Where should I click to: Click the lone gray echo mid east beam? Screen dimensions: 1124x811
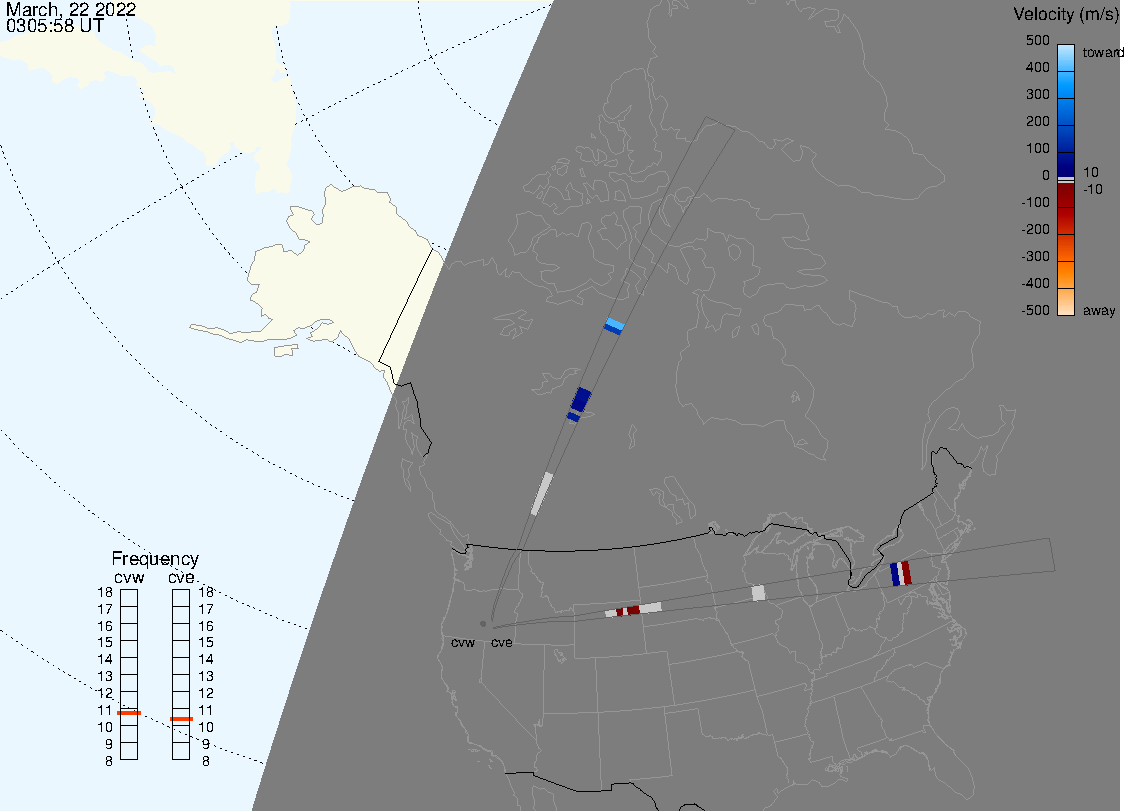click(x=758, y=593)
